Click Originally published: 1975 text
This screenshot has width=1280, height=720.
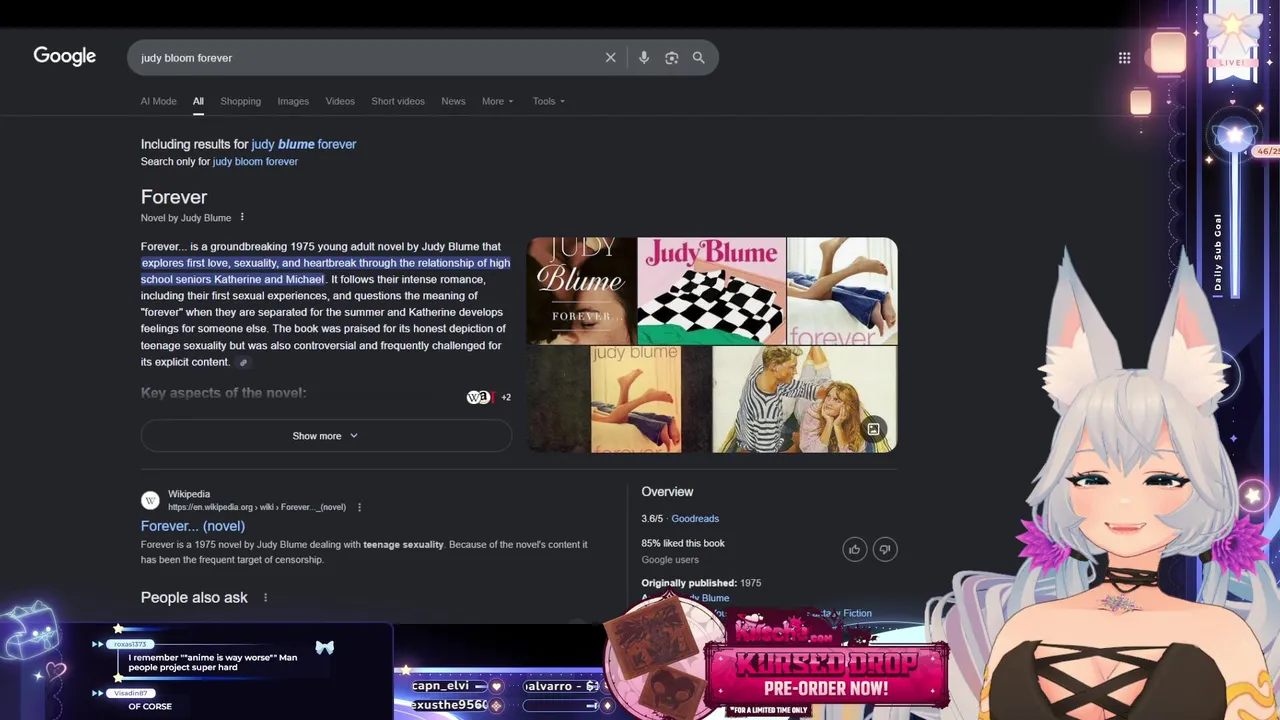coord(701,583)
